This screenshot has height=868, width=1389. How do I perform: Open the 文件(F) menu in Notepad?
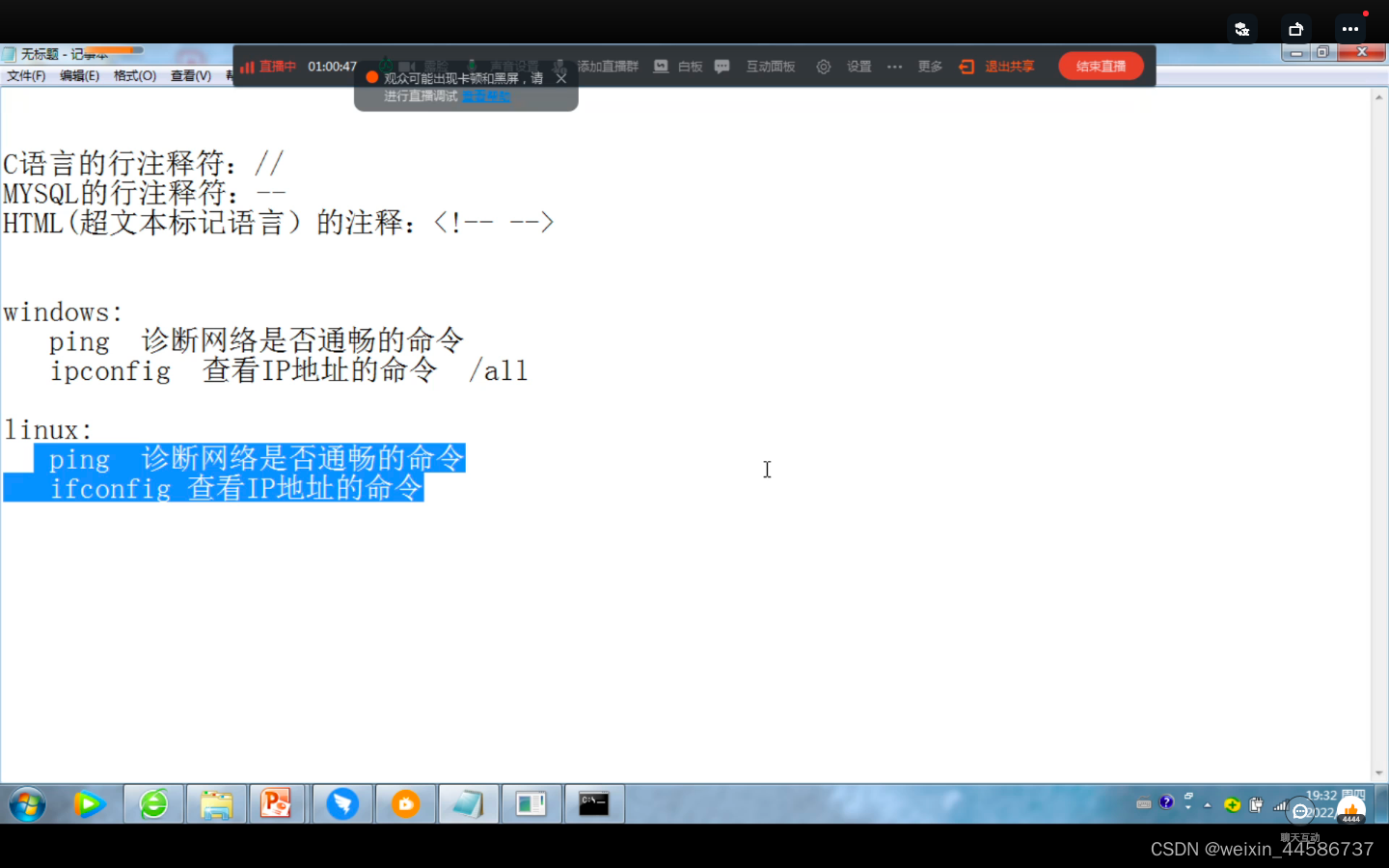26,76
